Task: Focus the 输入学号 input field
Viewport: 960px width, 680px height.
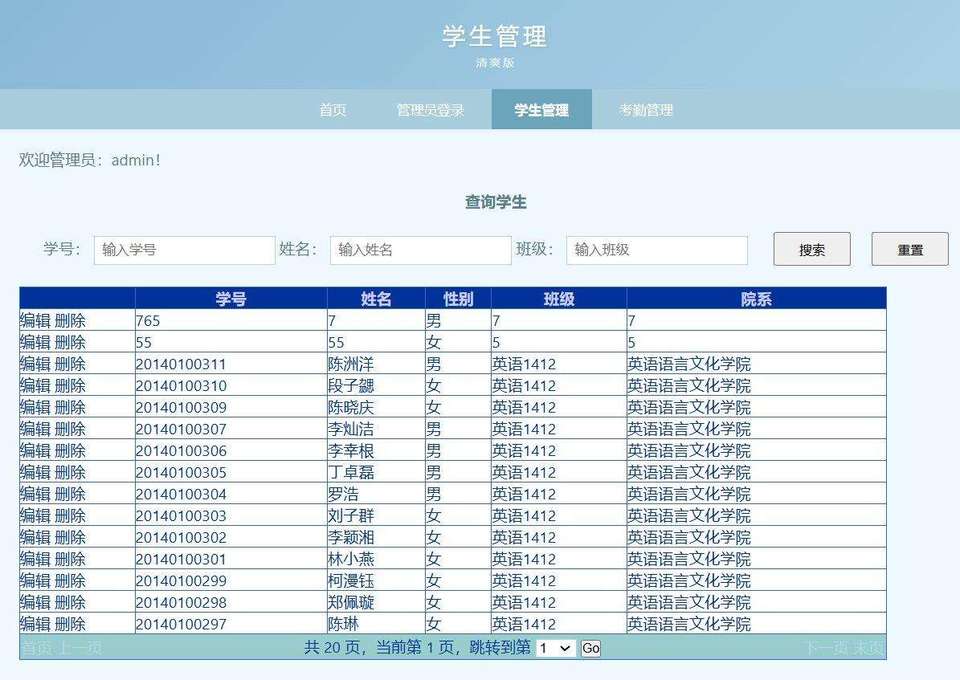Action: (184, 250)
